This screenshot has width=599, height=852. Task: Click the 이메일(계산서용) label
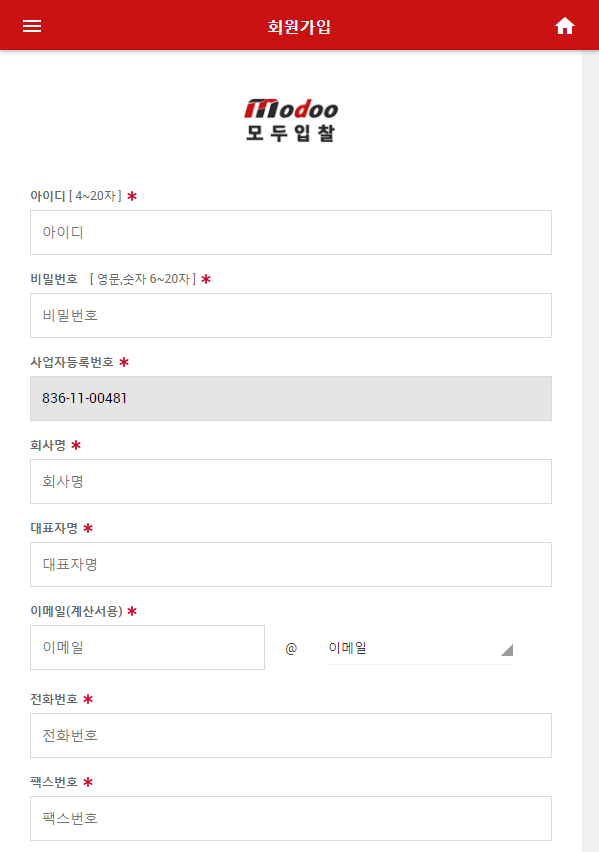76,611
